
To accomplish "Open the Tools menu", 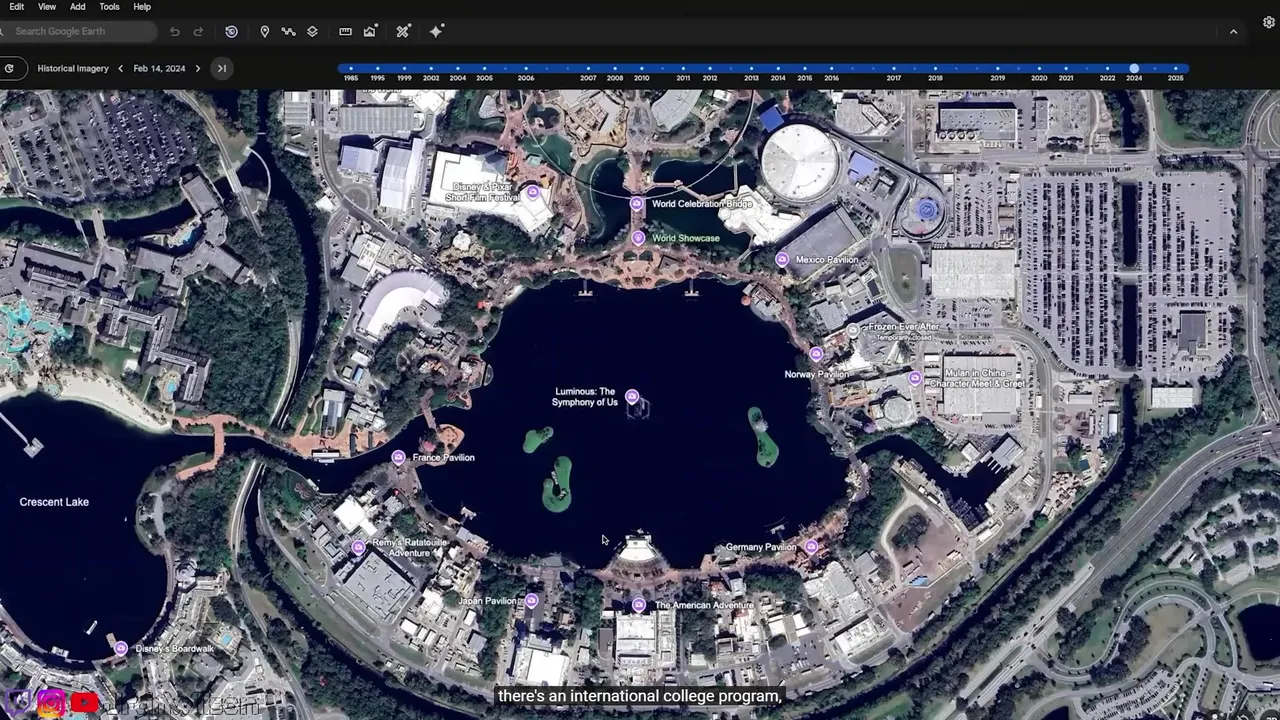I will (x=109, y=7).
